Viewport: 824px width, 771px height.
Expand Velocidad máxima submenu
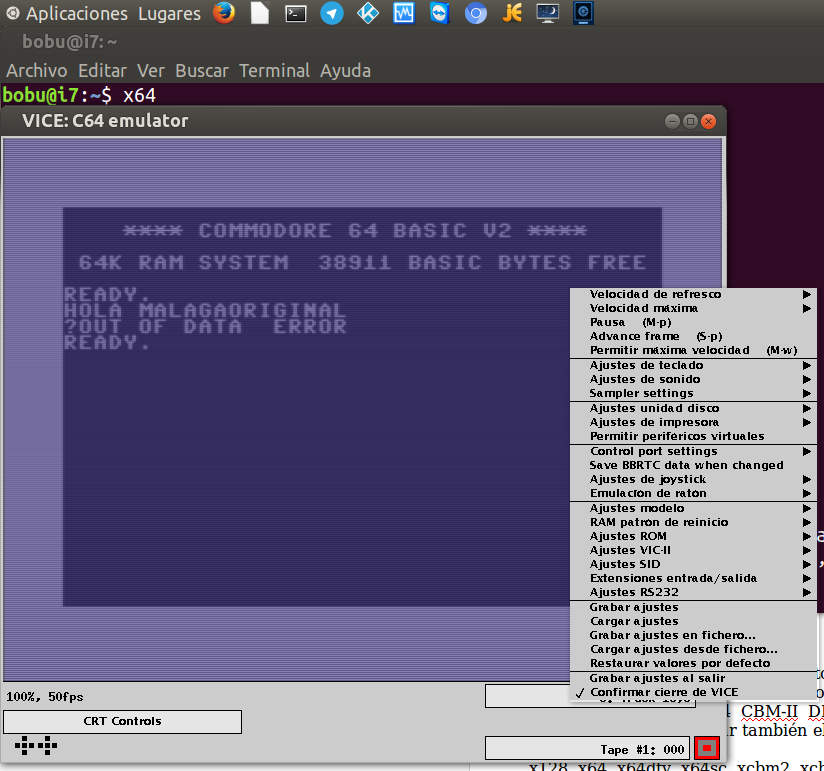693,308
